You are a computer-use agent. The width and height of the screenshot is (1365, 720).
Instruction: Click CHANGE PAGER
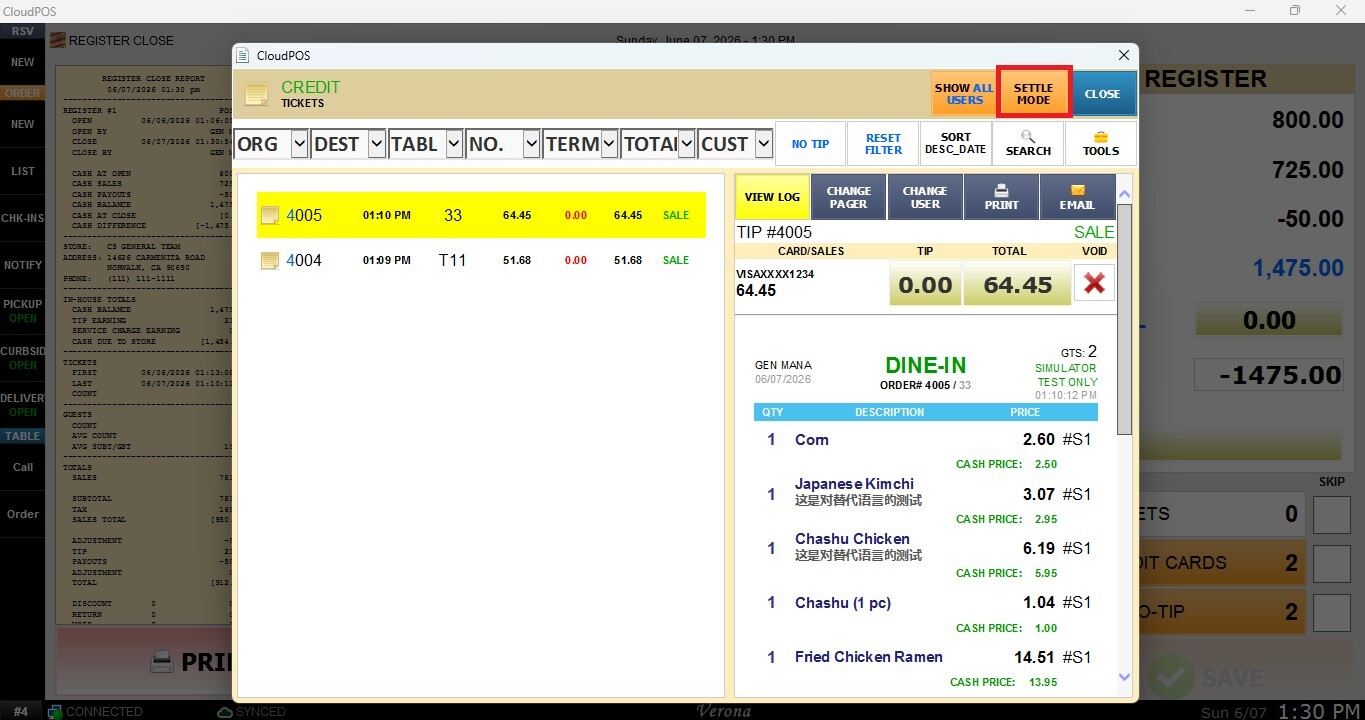[x=848, y=197]
